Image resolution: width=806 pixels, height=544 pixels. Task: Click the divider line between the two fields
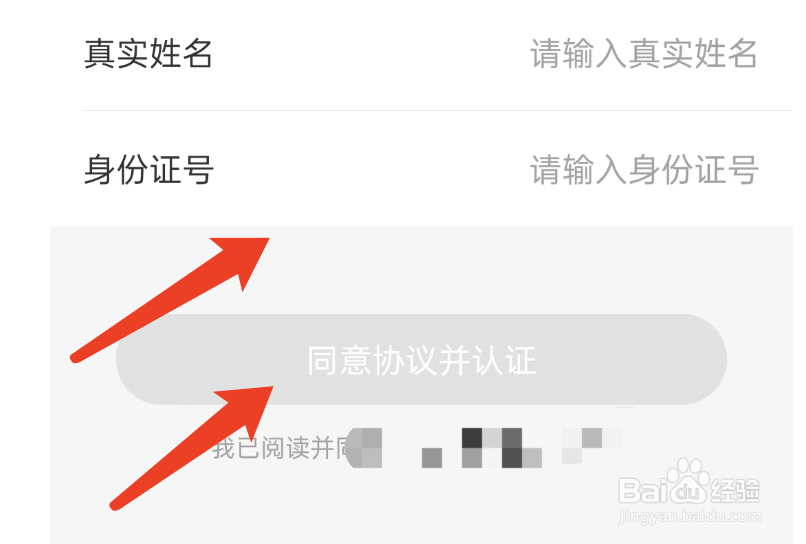438,110
